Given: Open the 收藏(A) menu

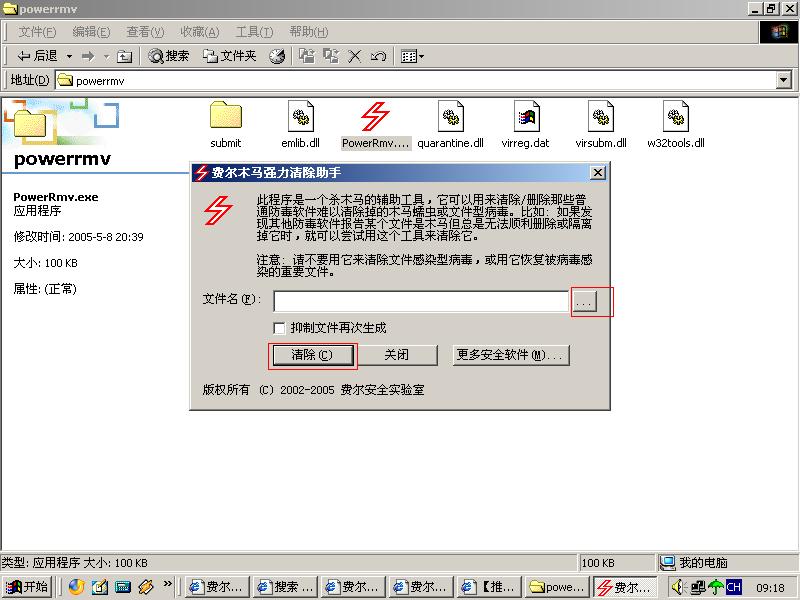Looking at the screenshot, I should 199,32.
